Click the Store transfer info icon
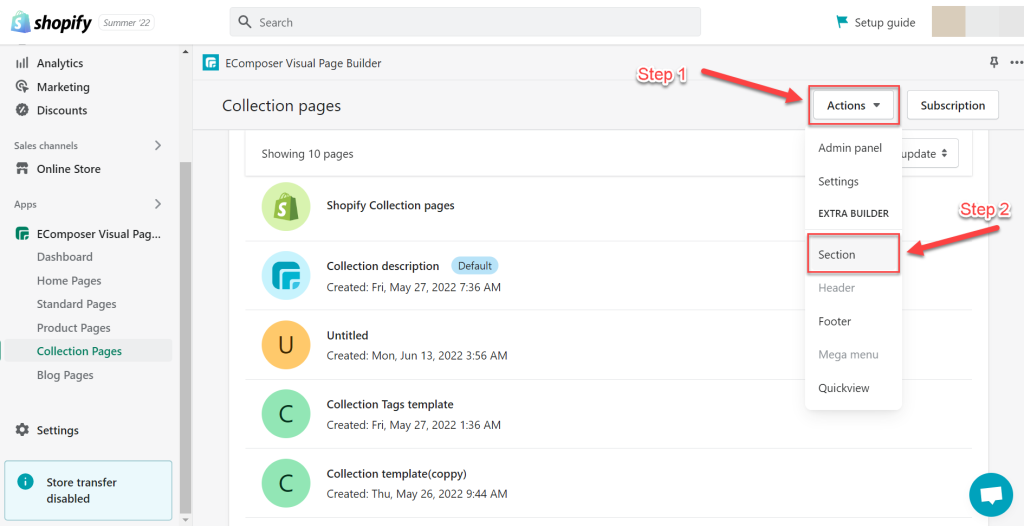 [25, 482]
